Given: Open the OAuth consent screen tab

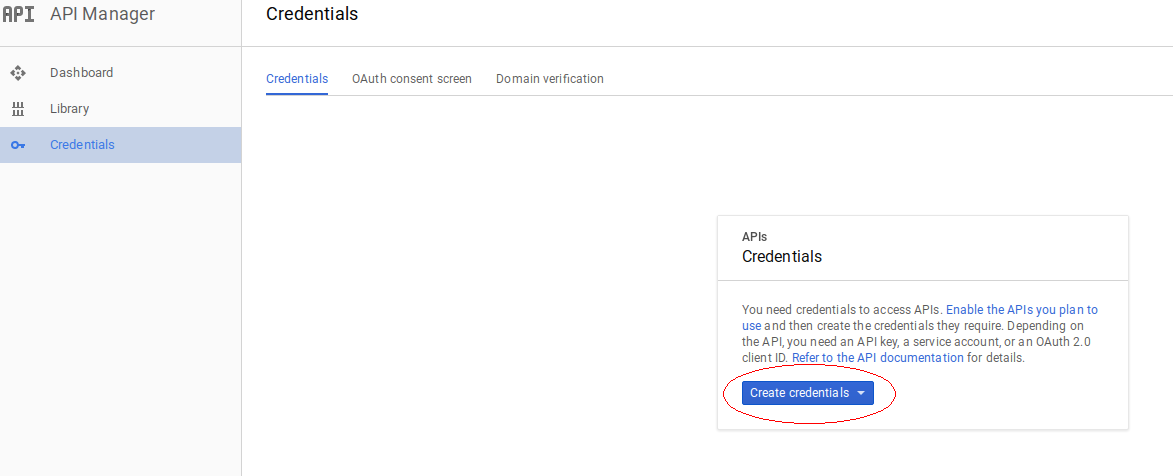Looking at the screenshot, I should click(412, 79).
